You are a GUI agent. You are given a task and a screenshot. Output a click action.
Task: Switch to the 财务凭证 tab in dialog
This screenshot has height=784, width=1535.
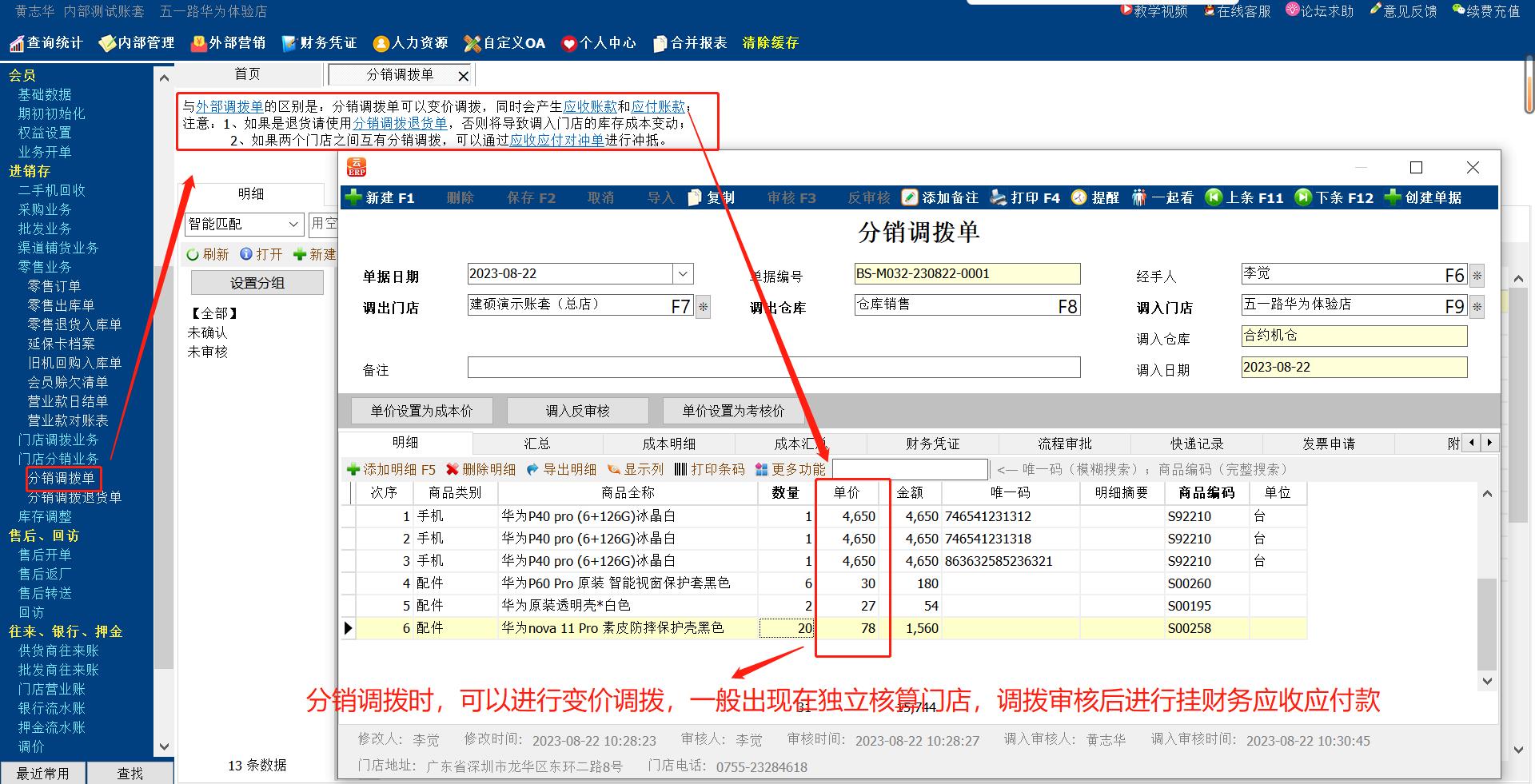pyautogui.click(x=933, y=444)
